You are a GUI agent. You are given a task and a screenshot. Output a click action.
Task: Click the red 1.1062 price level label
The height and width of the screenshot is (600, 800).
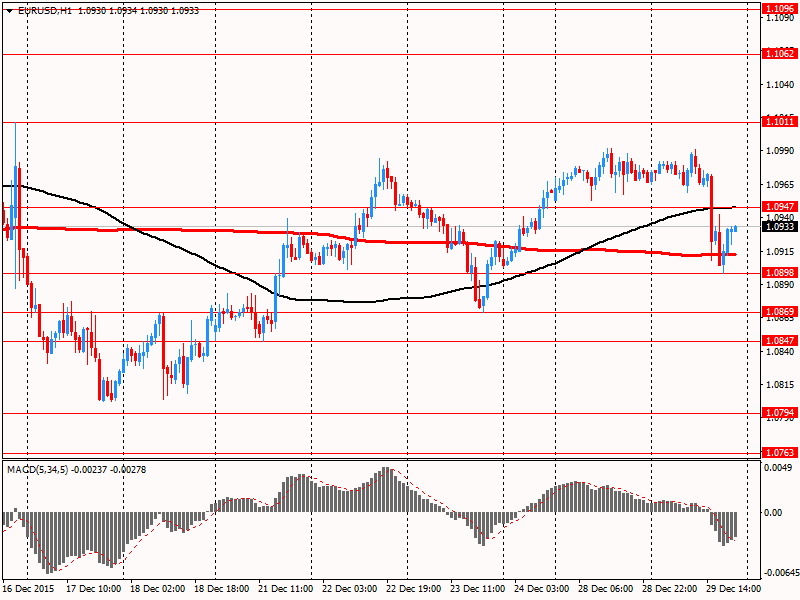780,54
